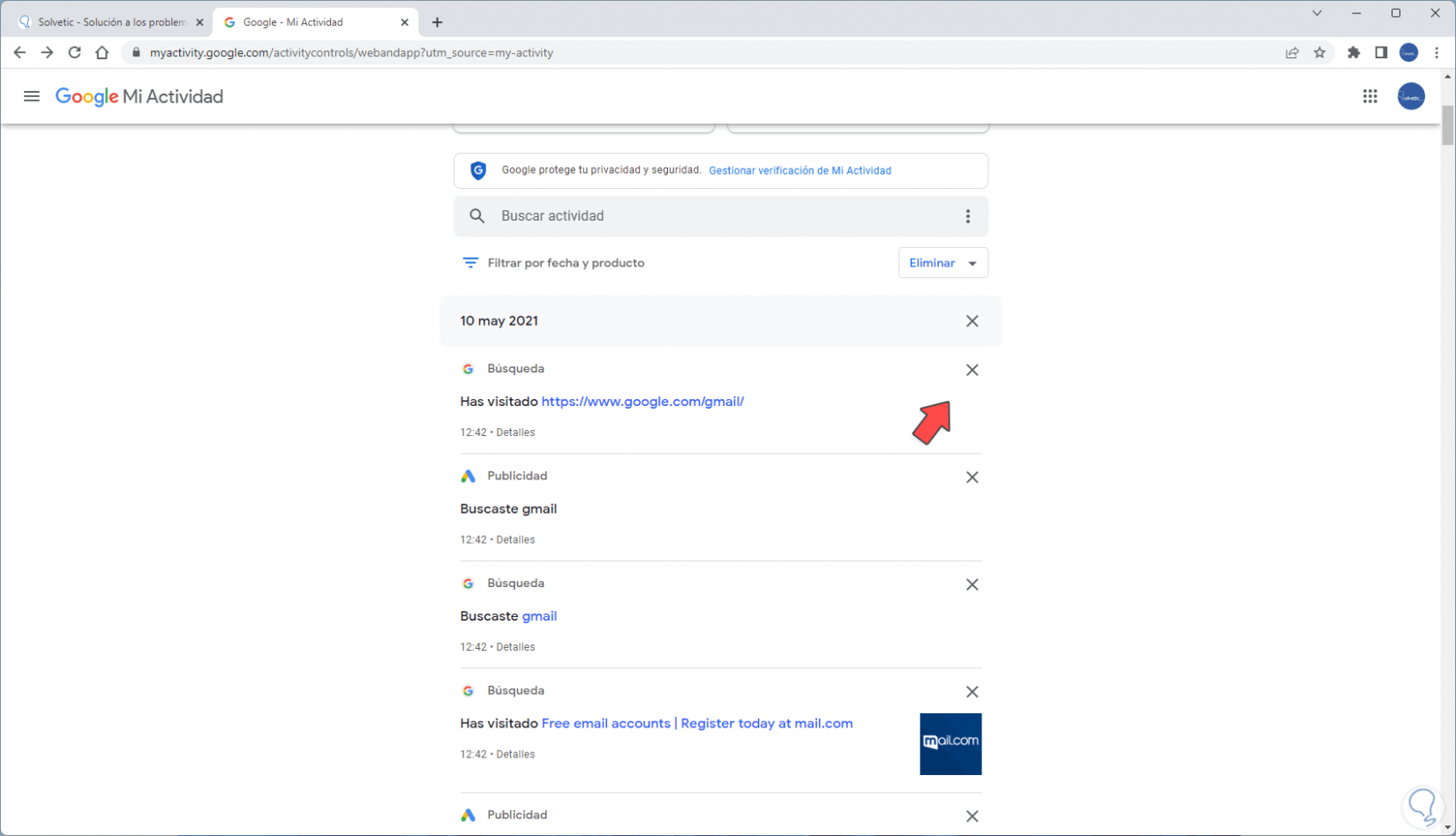The image size is (1456, 836).
Task: Click the filter icon beside Filtrar por fecha
Action: [x=470, y=263]
